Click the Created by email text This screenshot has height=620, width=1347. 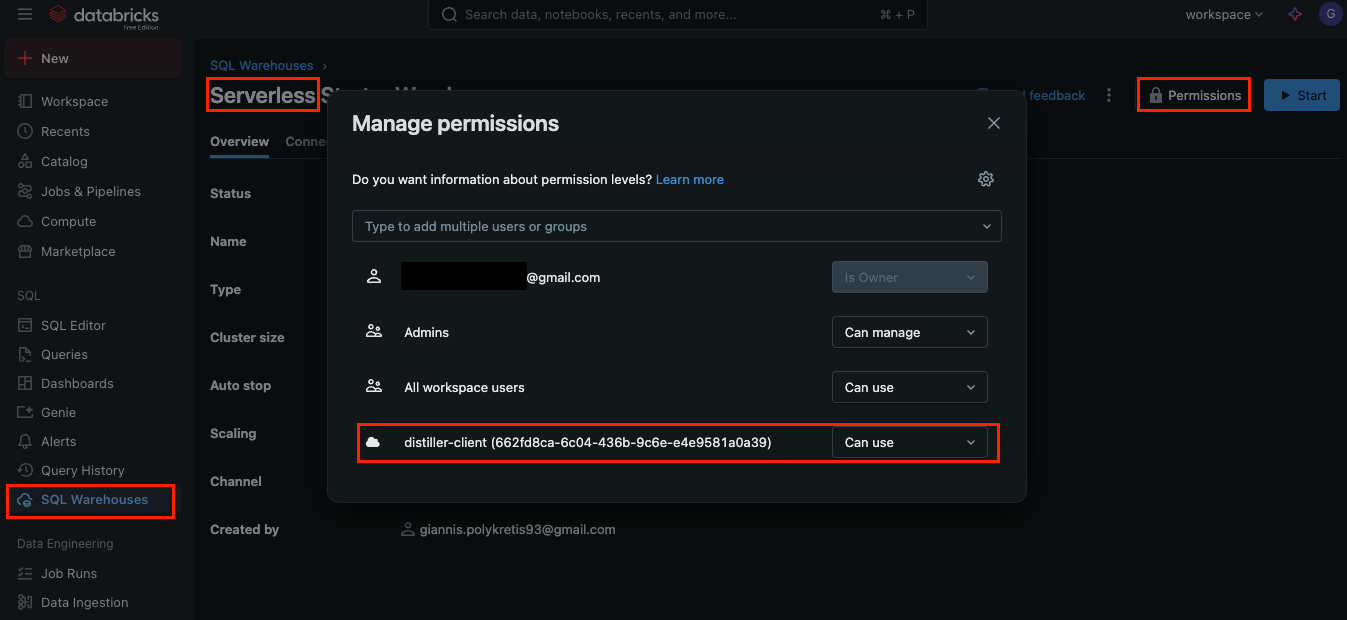tap(516, 529)
